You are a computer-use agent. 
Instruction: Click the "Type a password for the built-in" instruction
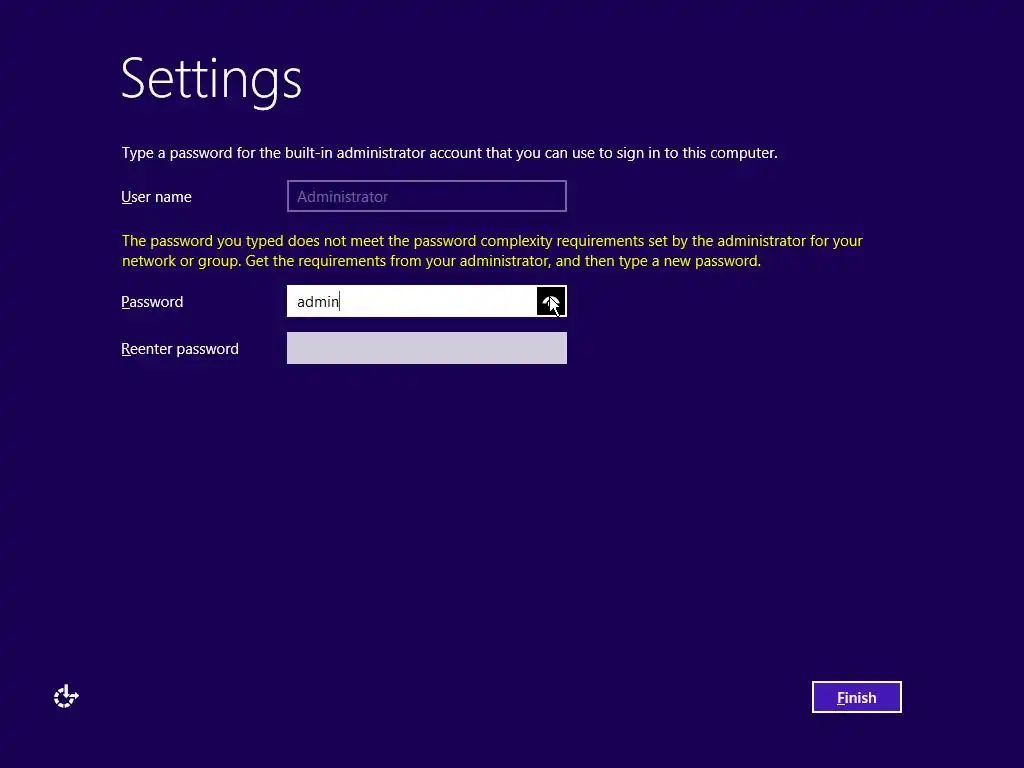pos(449,153)
